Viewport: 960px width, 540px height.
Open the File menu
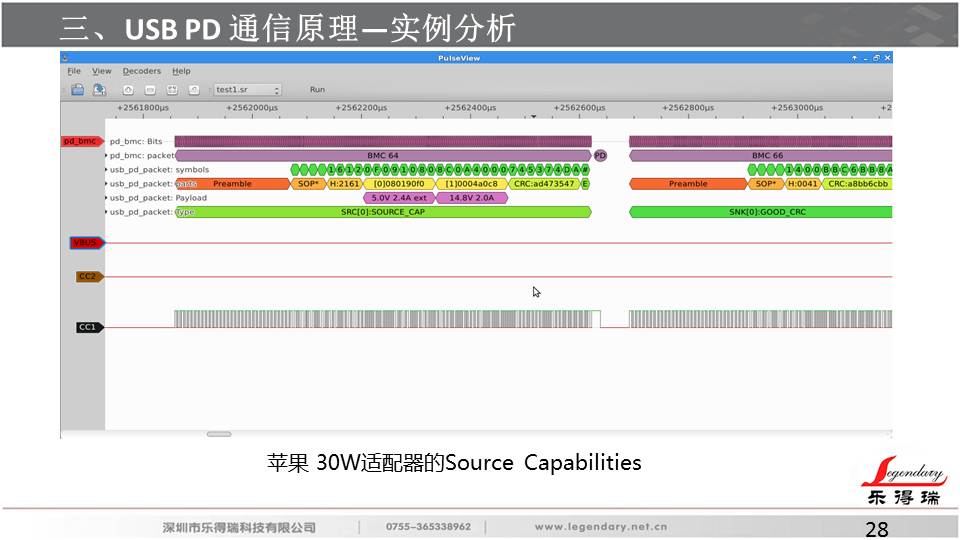74,72
